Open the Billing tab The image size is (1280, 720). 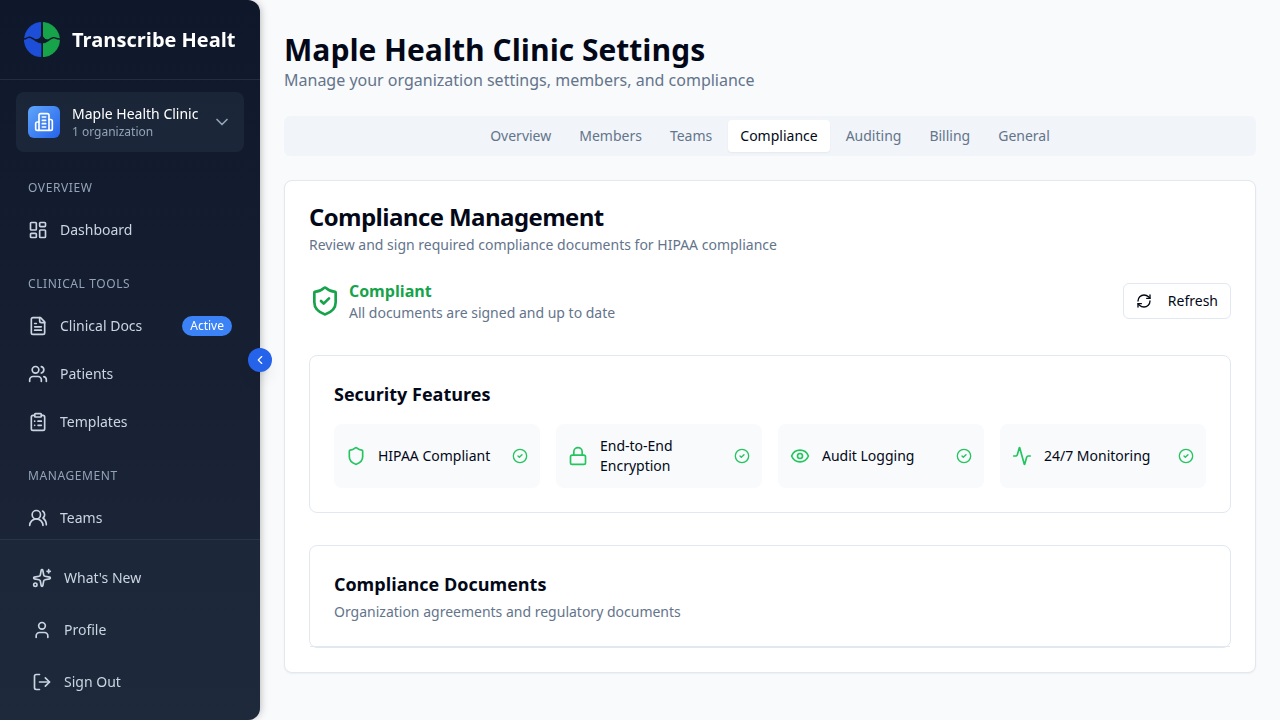pos(949,135)
